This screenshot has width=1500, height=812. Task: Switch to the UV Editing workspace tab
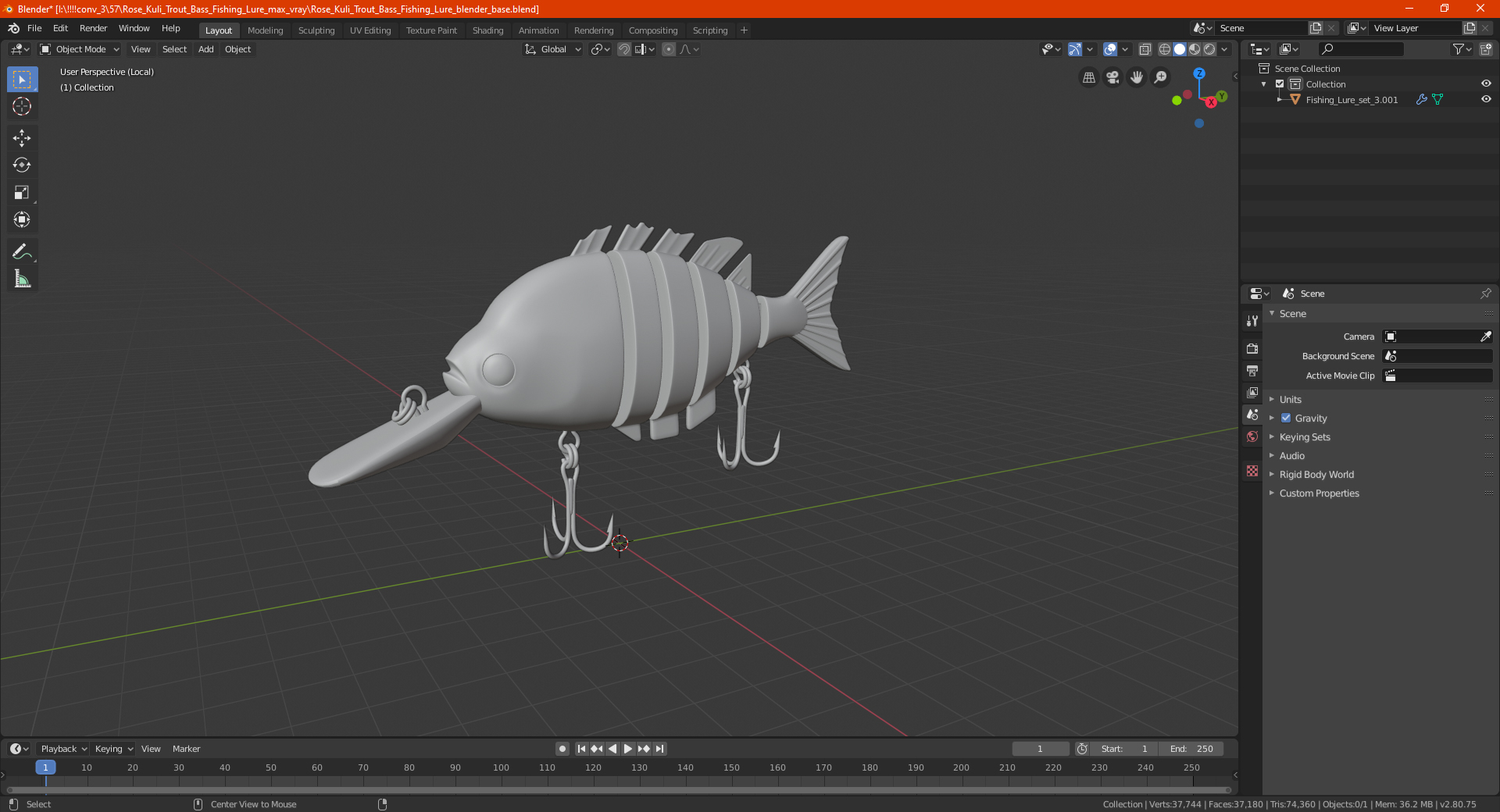(370, 30)
